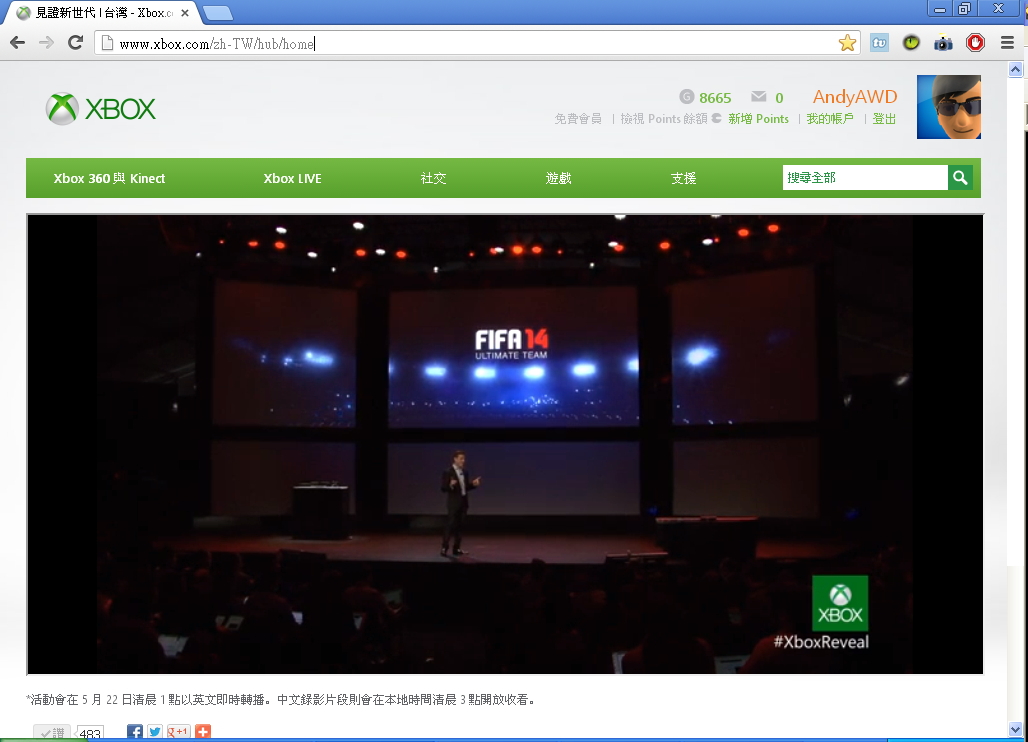The height and width of the screenshot is (742, 1028).
Task: Bookmark this page with the star icon
Action: [x=847, y=43]
